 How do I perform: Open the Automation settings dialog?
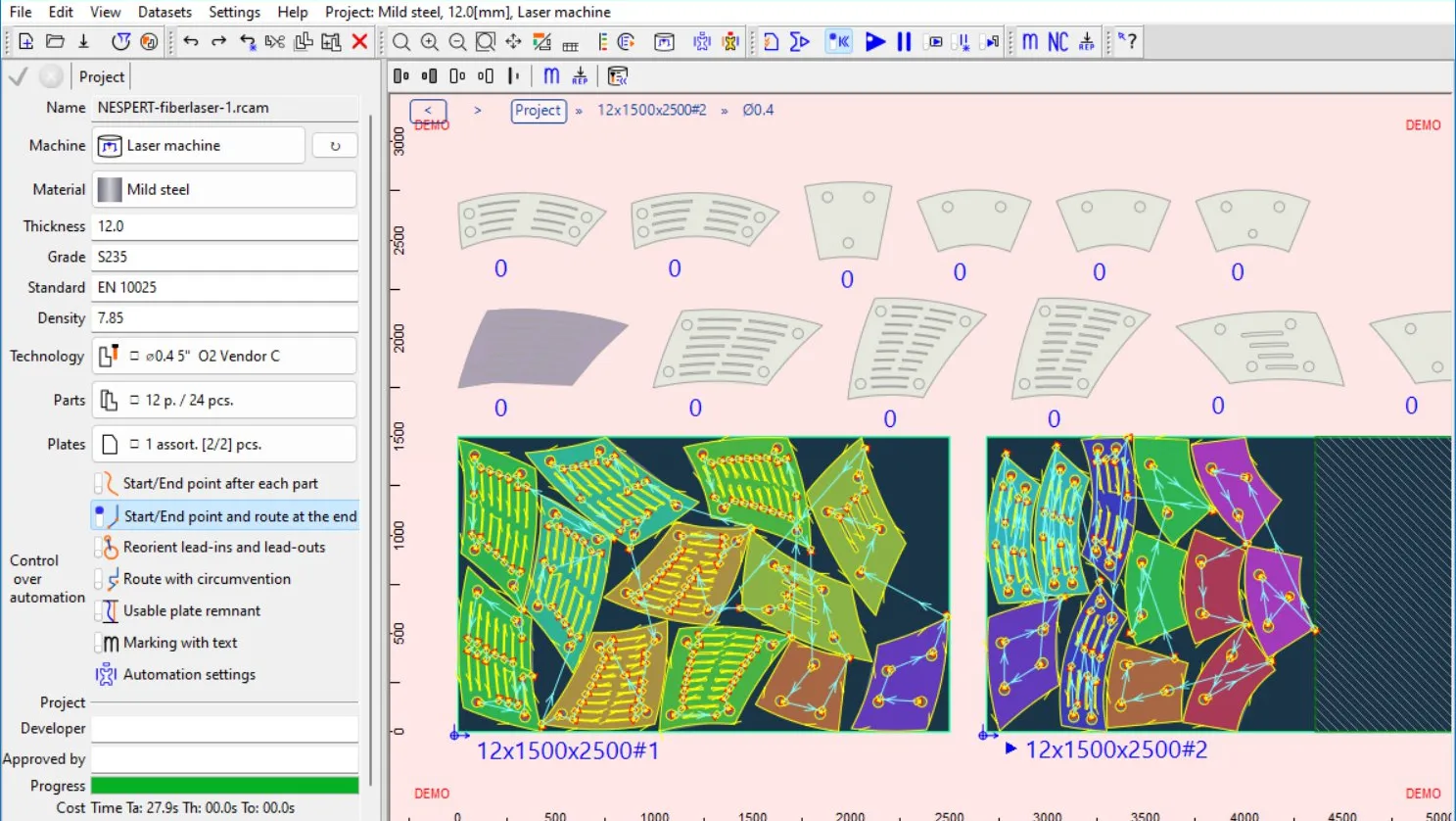(189, 674)
